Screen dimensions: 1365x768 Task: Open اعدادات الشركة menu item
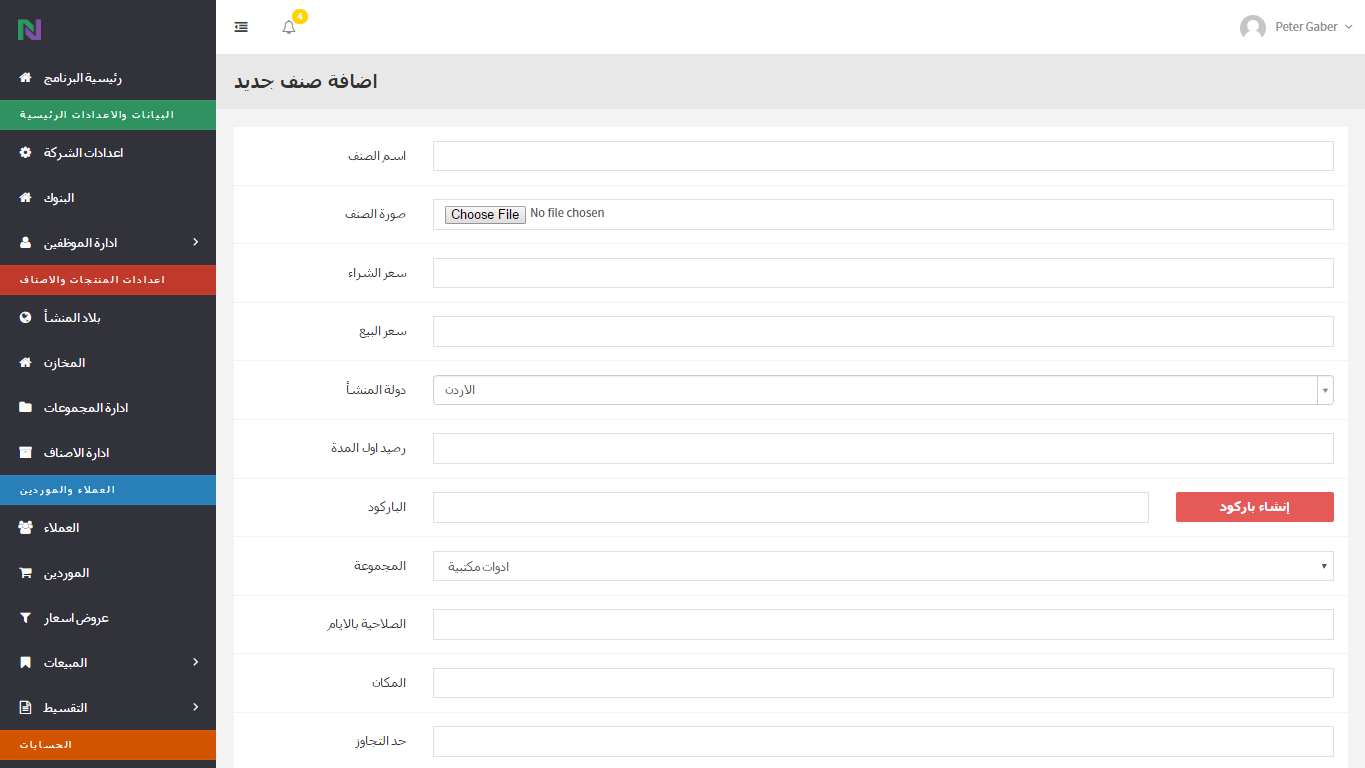click(x=108, y=153)
